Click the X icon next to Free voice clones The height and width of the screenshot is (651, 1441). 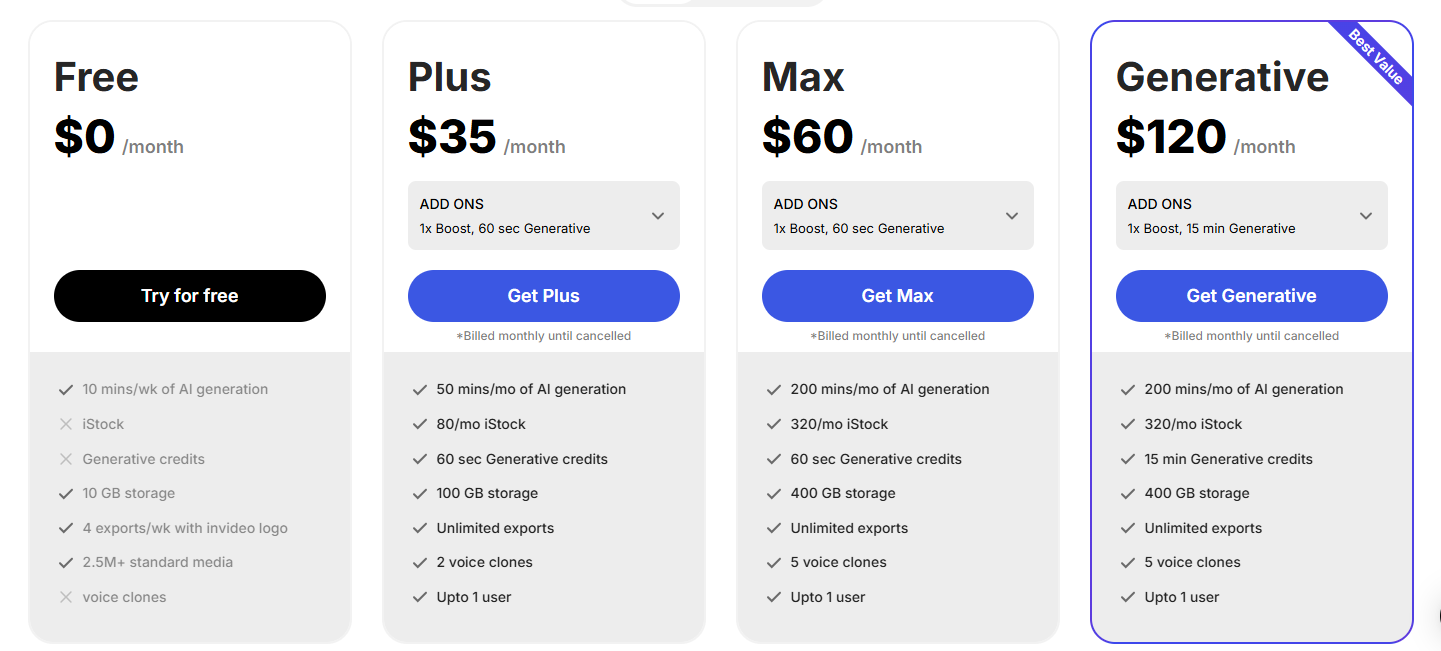(66, 597)
